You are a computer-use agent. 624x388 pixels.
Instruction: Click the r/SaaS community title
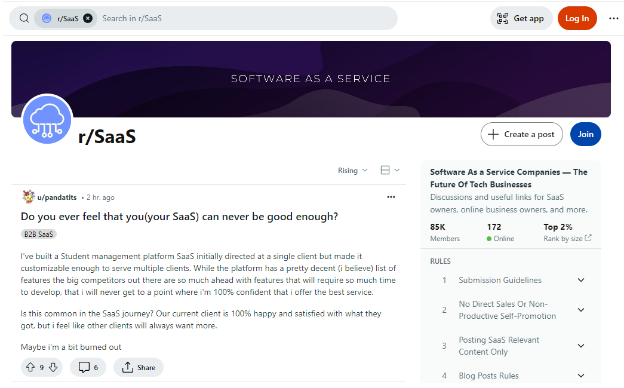pyautogui.click(x=107, y=136)
